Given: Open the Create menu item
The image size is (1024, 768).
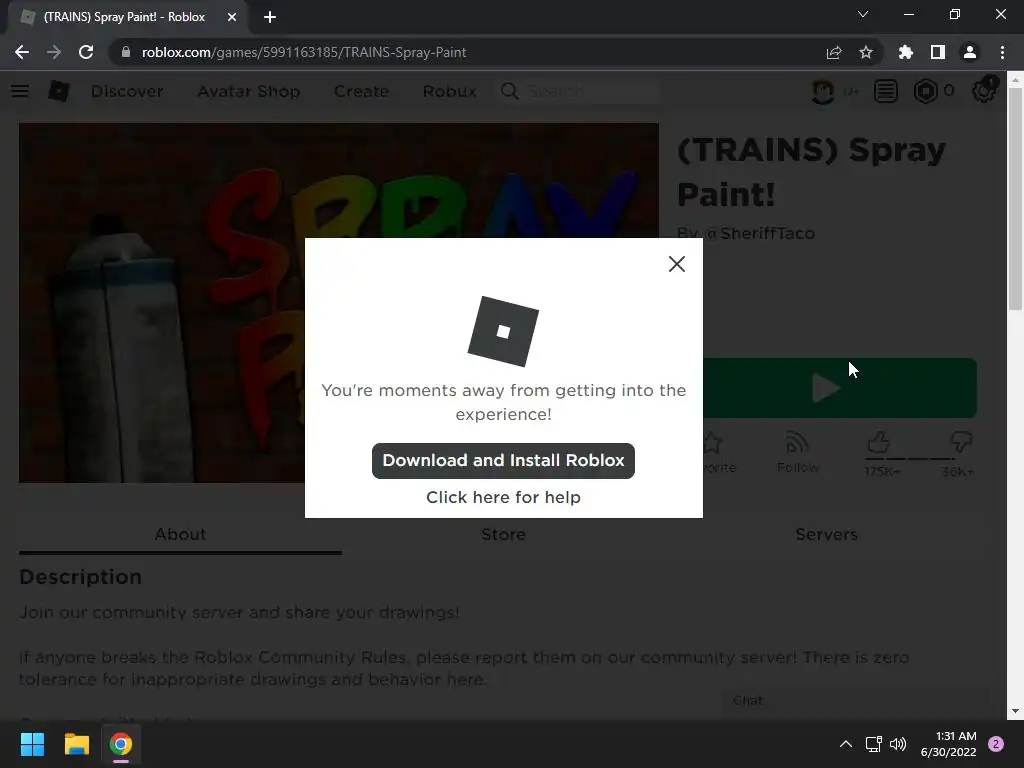Looking at the screenshot, I should (x=361, y=91).
